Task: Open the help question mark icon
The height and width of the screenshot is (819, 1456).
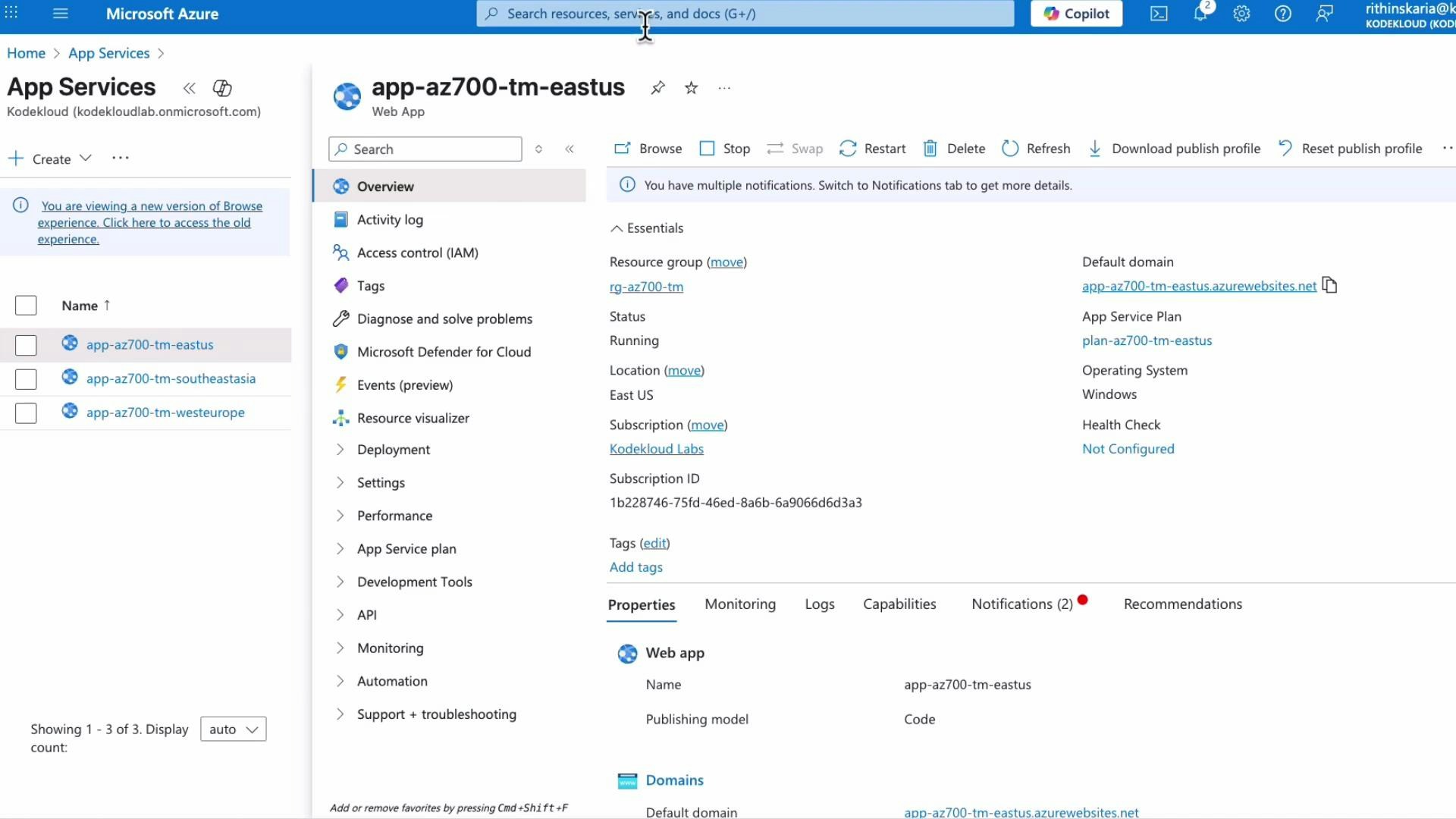Action: click(1283, 14)
